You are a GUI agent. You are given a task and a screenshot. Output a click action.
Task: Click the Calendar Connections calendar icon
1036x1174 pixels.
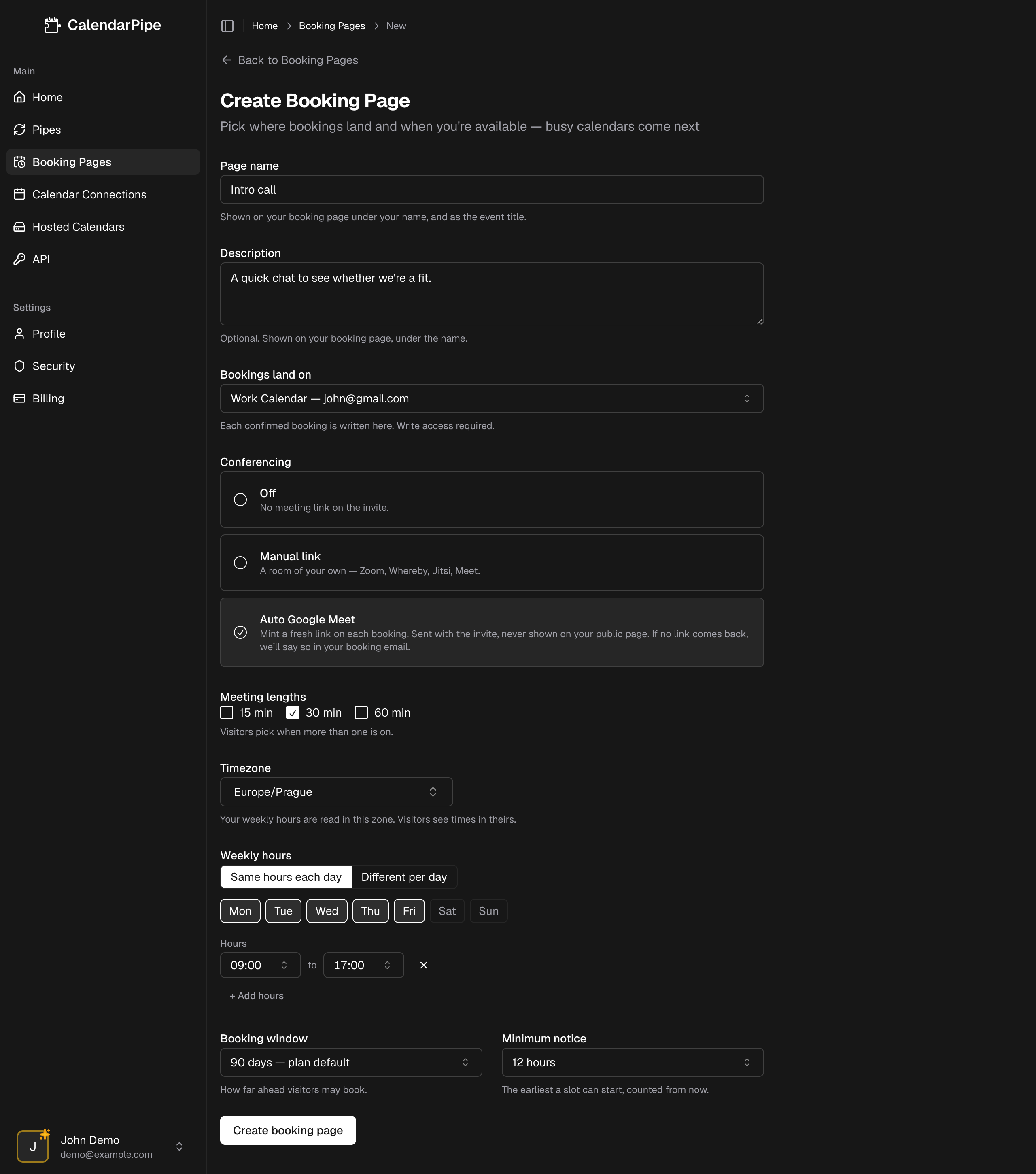[19, 194]
